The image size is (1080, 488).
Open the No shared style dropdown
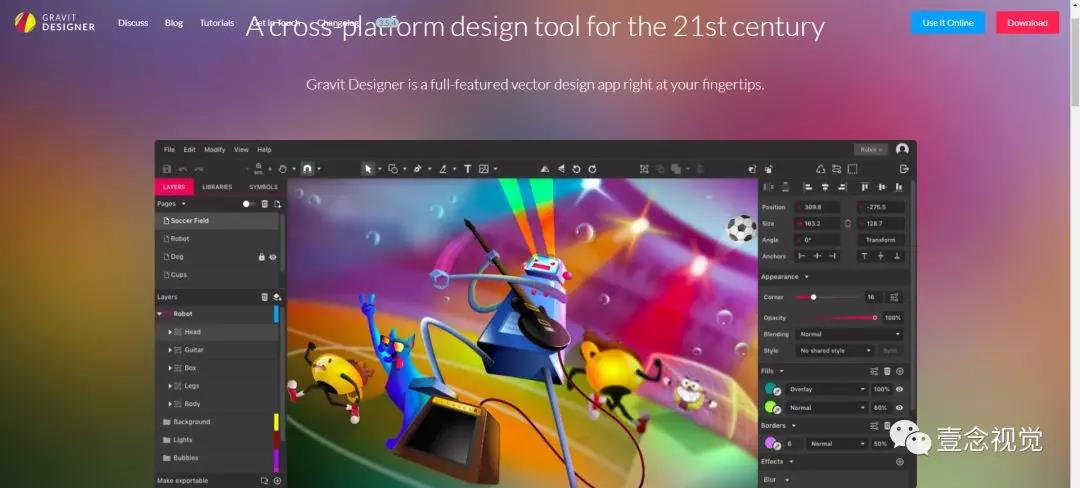coord(835,350)
